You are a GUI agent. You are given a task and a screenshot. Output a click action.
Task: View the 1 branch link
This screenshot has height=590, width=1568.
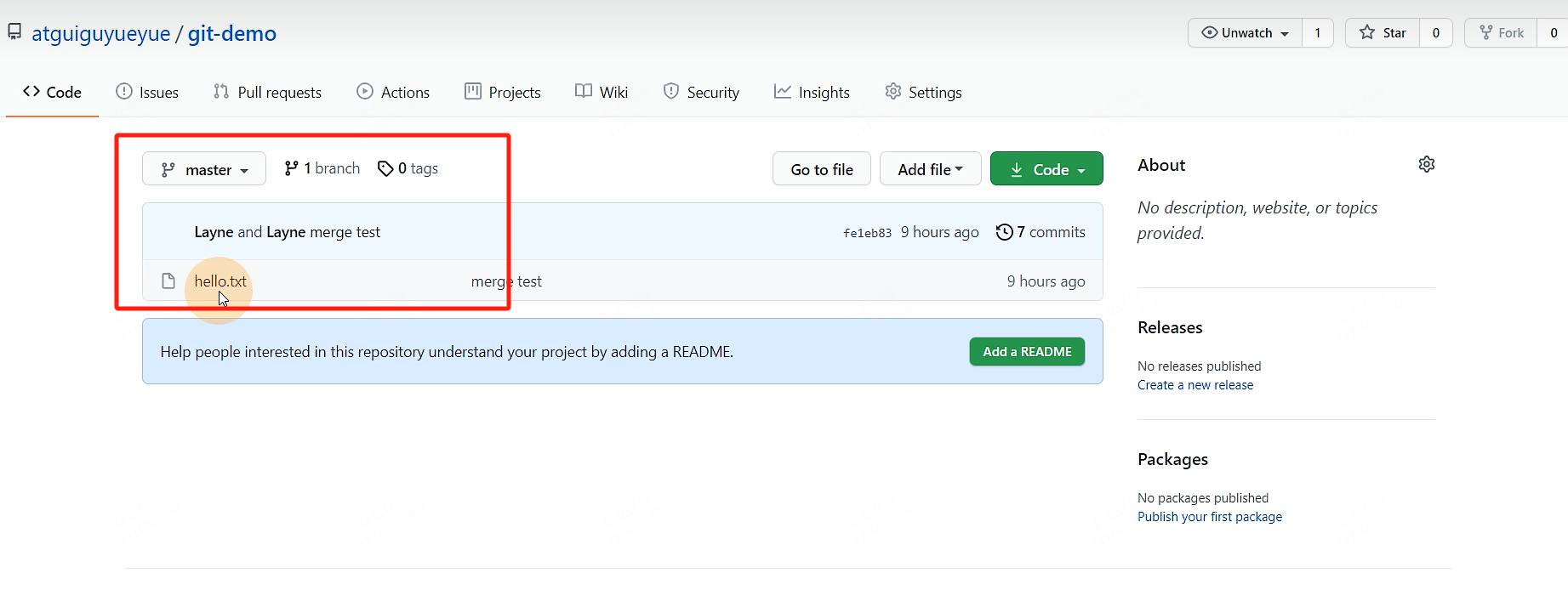pyautogui.click(x=322, y=168)
